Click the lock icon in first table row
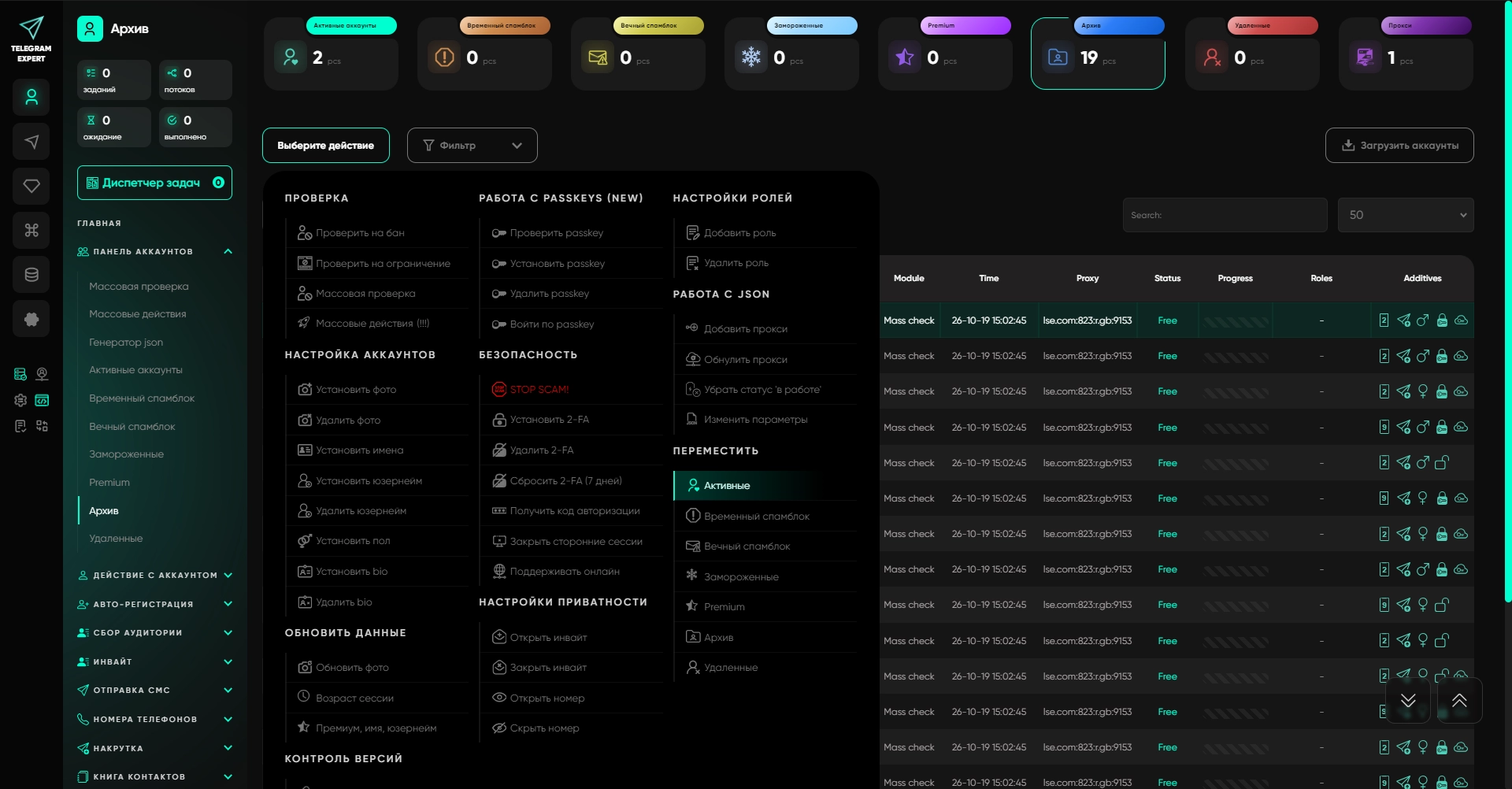 (x=1442, y=320)
